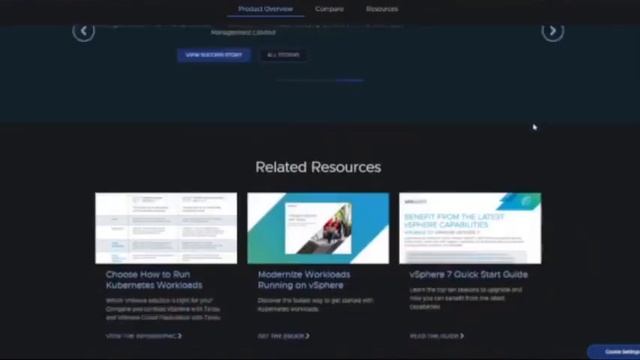Open the Product Overview tab
Viewport: 640px width, 360px height.
(x=265, y=9)
